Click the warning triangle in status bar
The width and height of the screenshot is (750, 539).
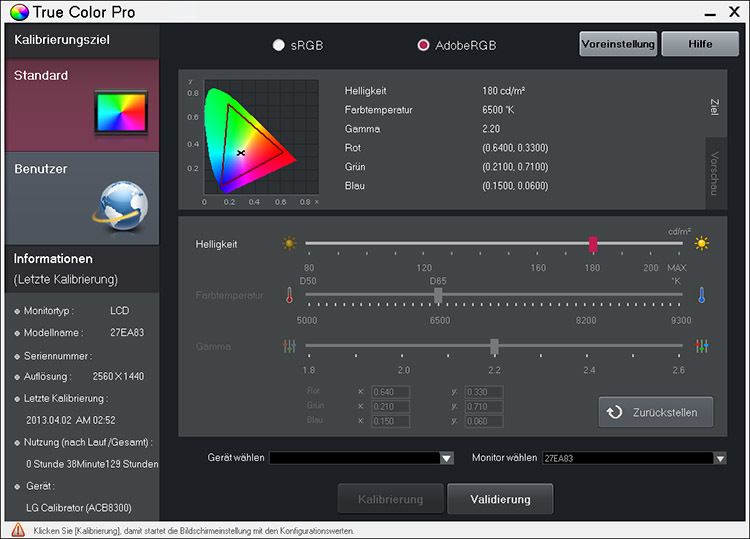point(18,530)
